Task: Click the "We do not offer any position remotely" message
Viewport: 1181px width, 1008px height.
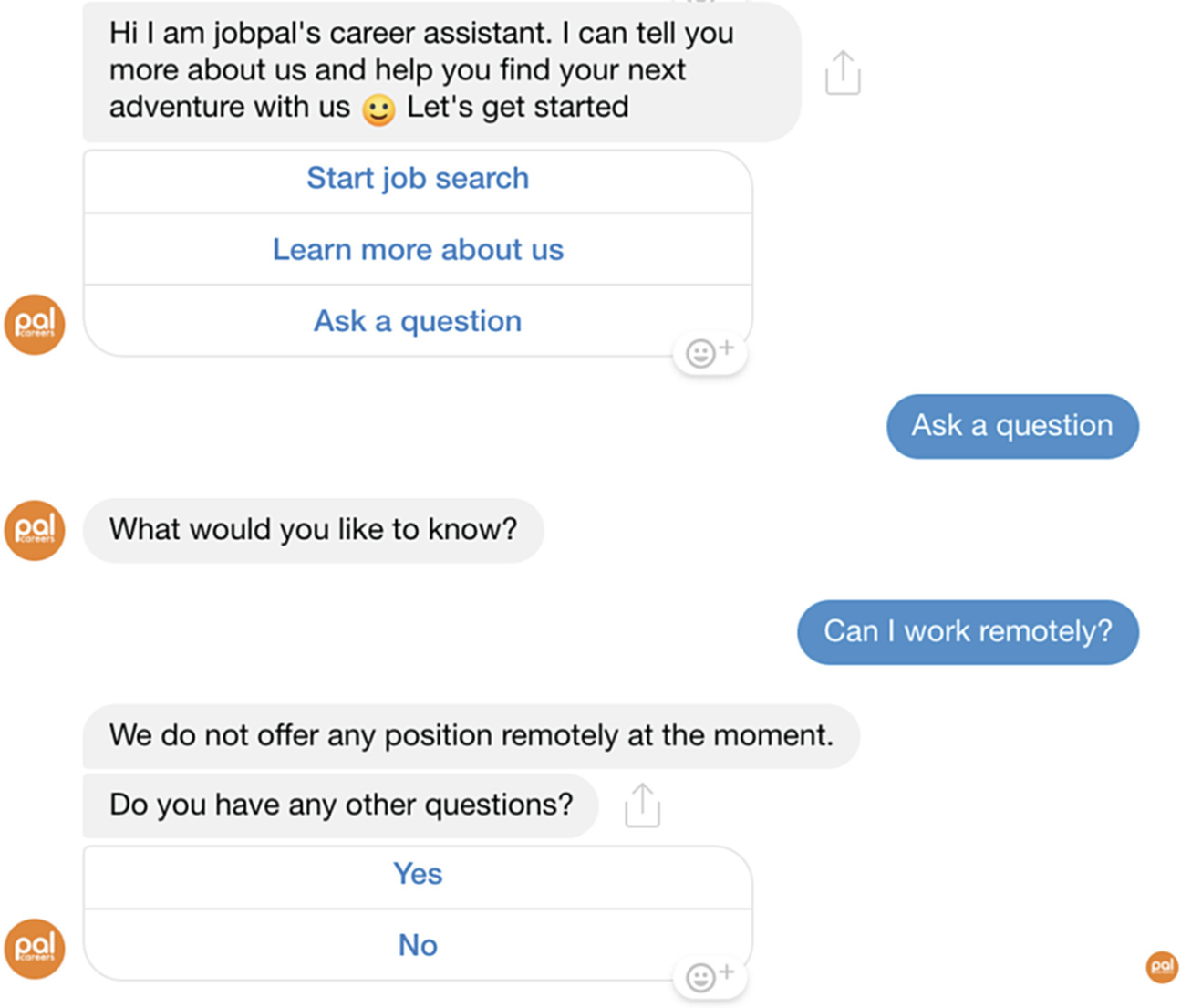Action: 471,735
